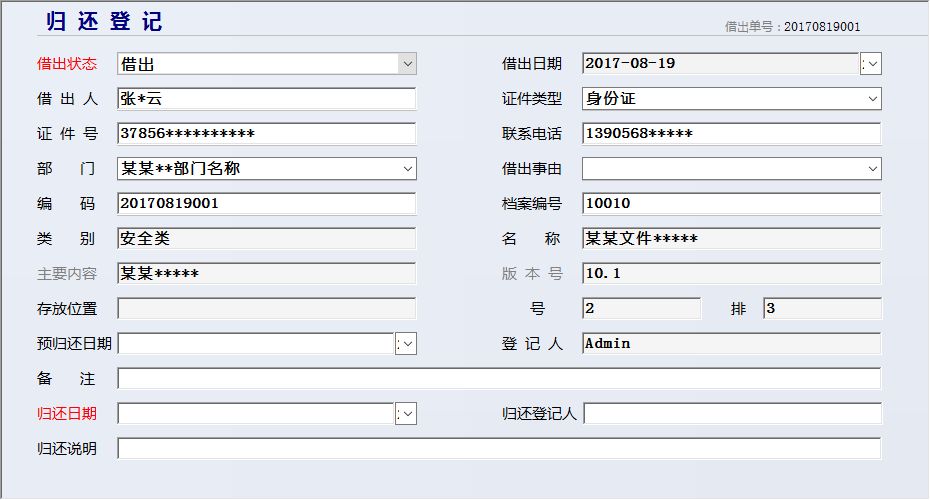
Task: Open the 归还日期 date picker arrow
Action: (x=406, y=413)
